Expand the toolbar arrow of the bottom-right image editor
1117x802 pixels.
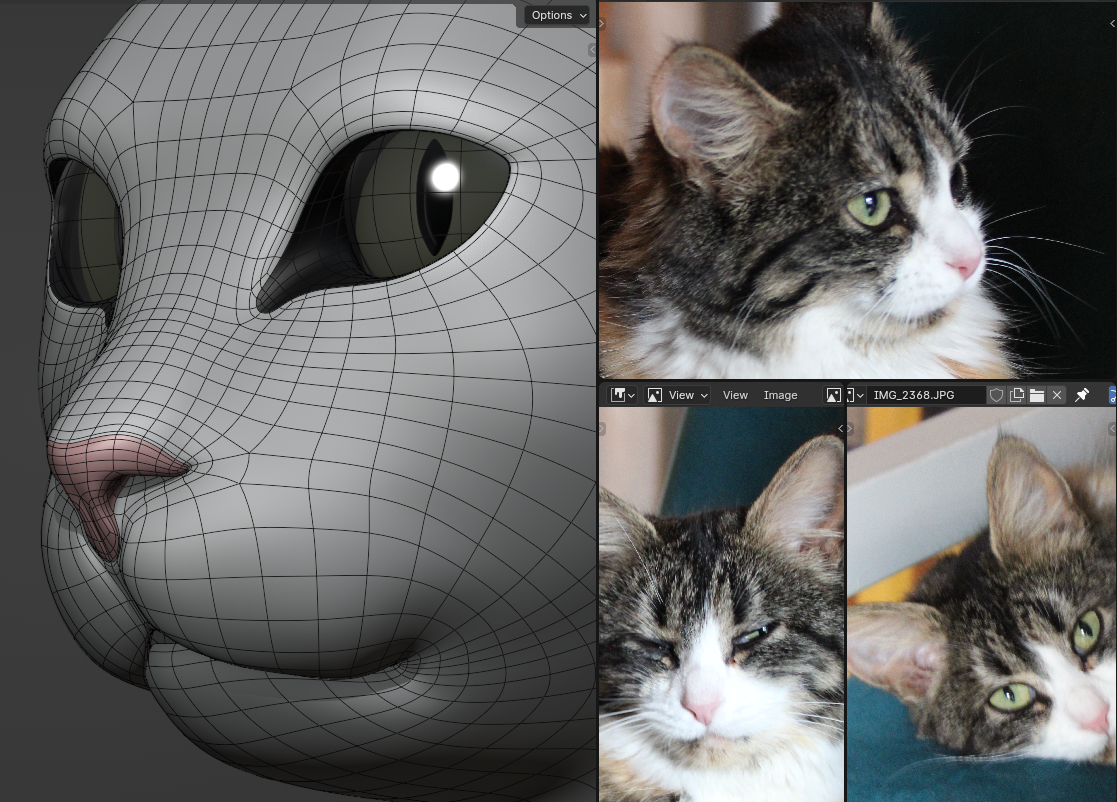point(850,429)
